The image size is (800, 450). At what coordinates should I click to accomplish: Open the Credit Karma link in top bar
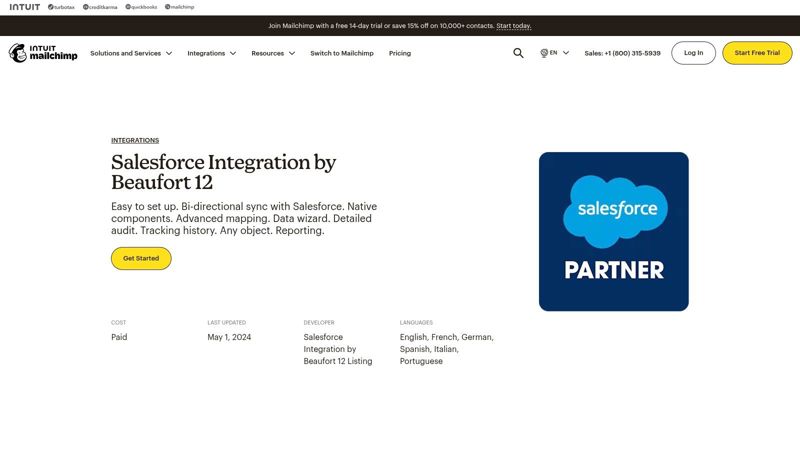tap(101, 7)
